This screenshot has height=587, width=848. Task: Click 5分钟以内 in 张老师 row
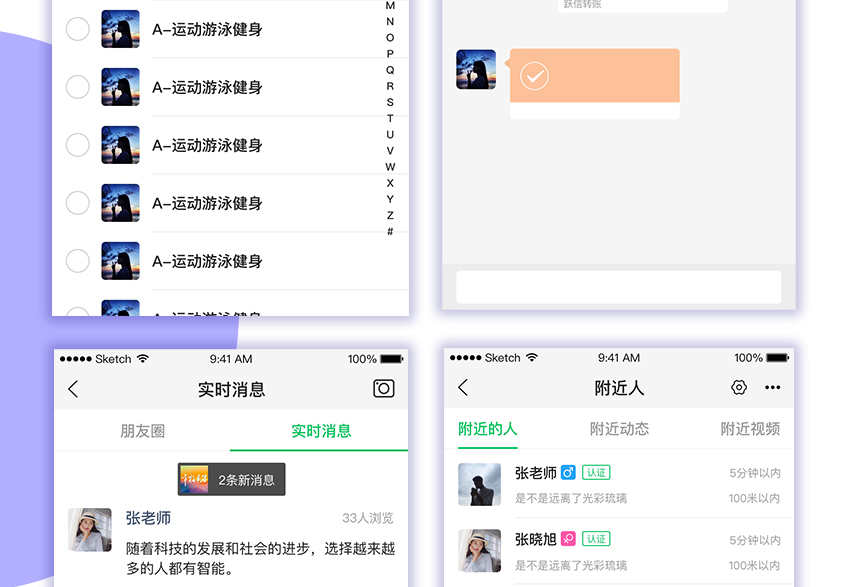point(755,473)
